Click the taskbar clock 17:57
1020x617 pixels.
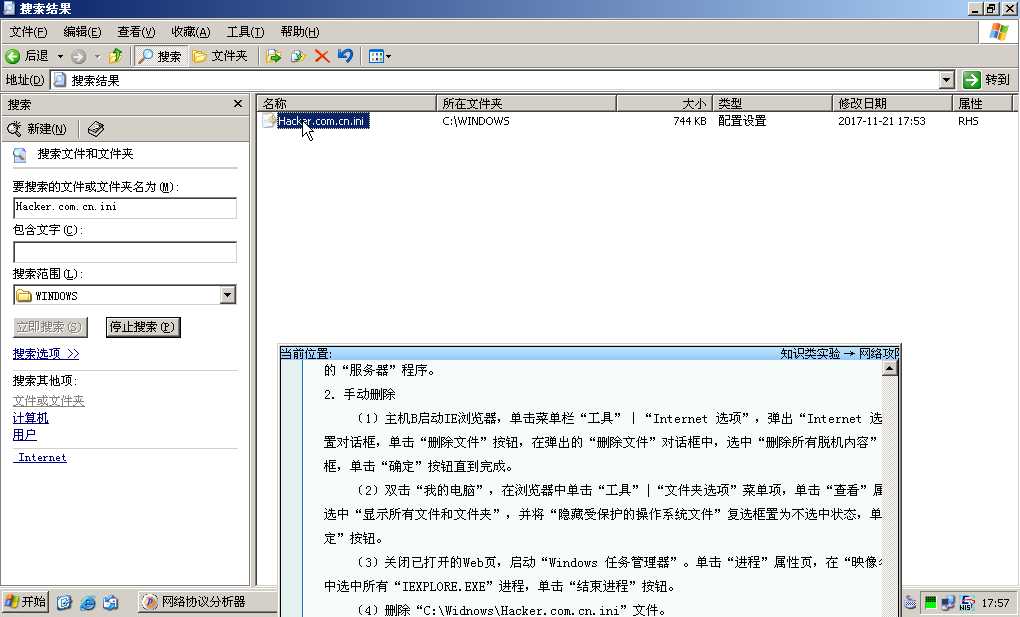tap(996, 603)
